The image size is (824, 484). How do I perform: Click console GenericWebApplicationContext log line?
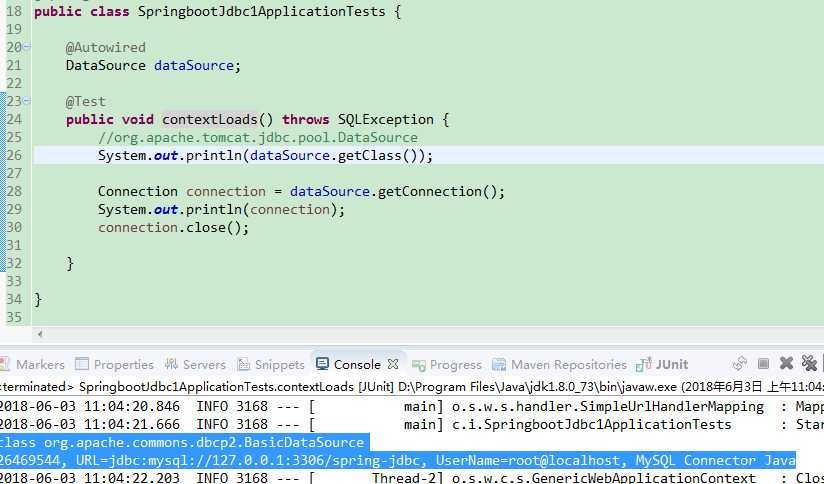412,478
